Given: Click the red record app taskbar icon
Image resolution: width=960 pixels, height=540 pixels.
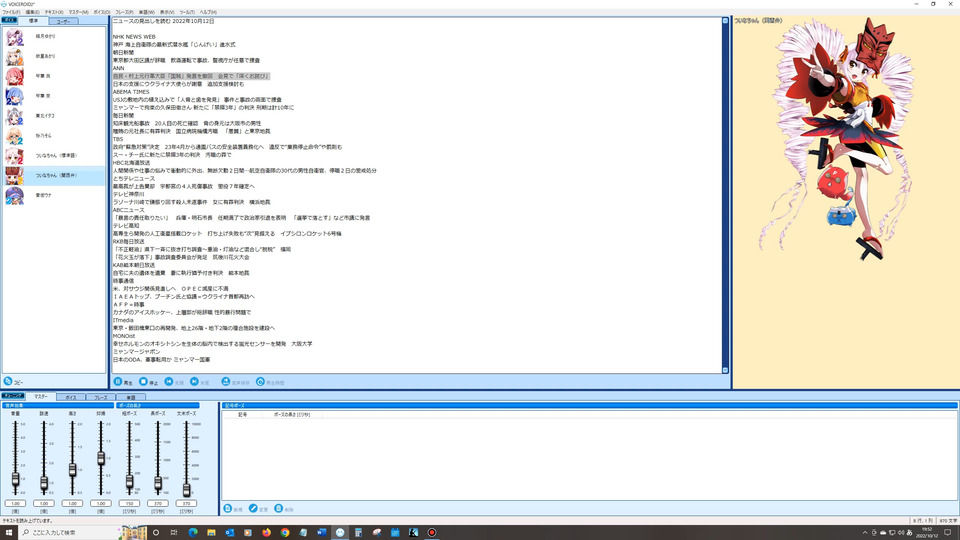Looking at the screenshot, I should [432, 533].
